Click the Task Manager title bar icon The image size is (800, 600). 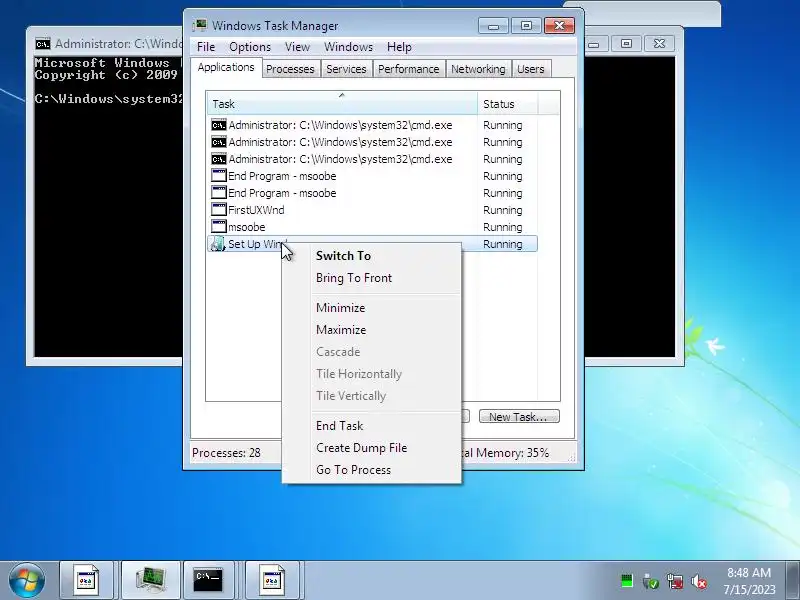tap(199, 26)
